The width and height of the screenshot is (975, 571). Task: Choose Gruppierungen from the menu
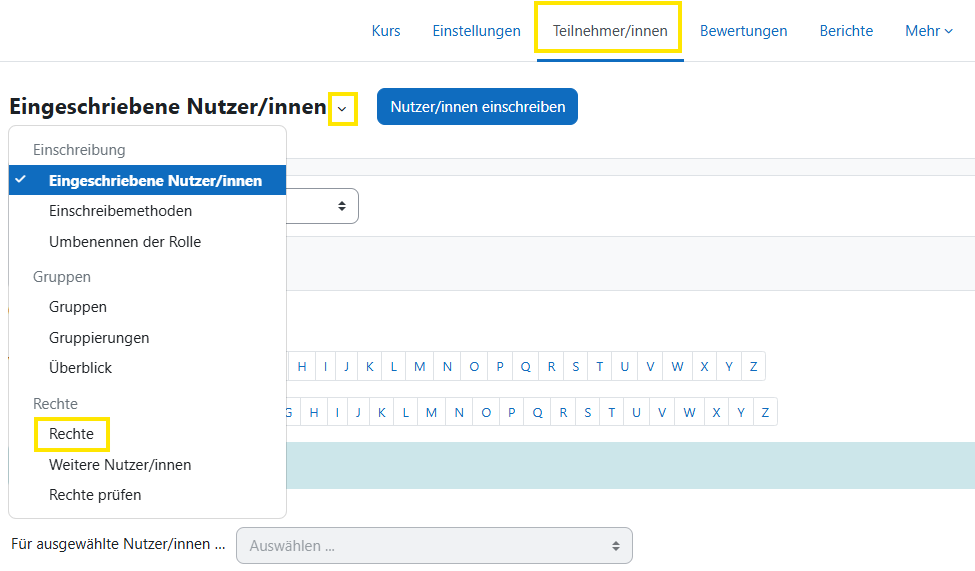[99, 338]
